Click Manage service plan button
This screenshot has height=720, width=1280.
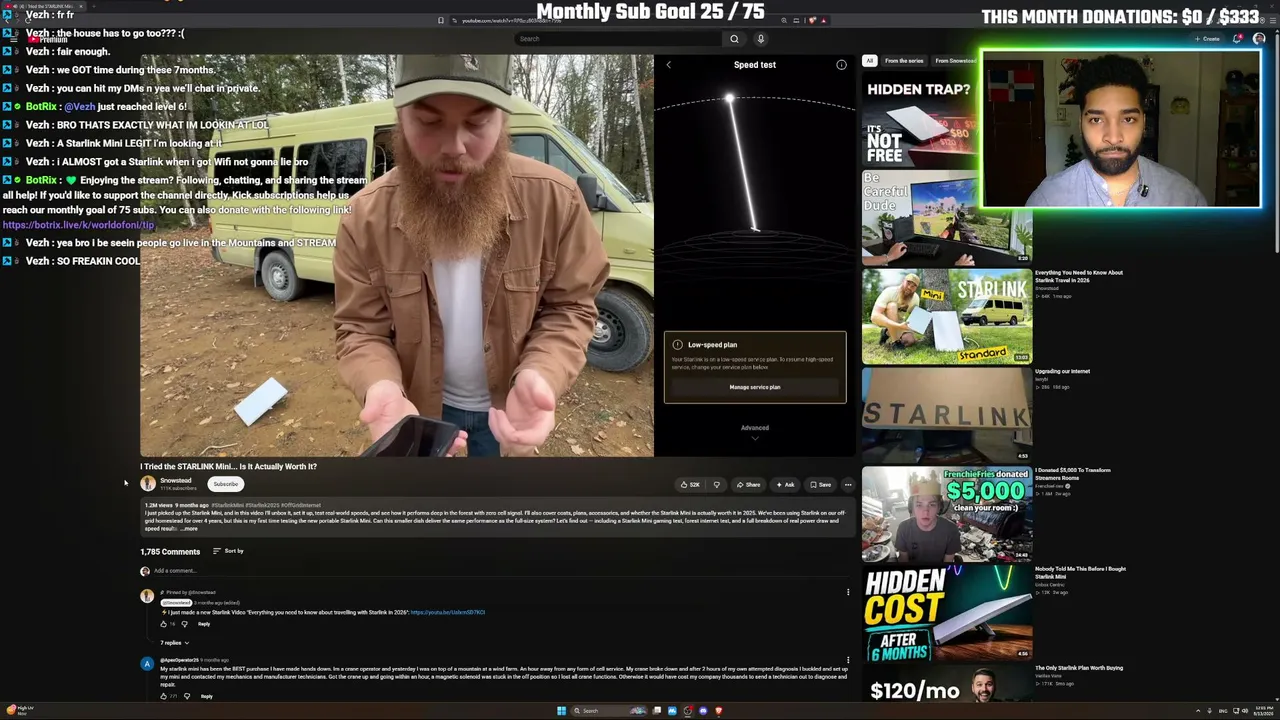pos(755,387)
